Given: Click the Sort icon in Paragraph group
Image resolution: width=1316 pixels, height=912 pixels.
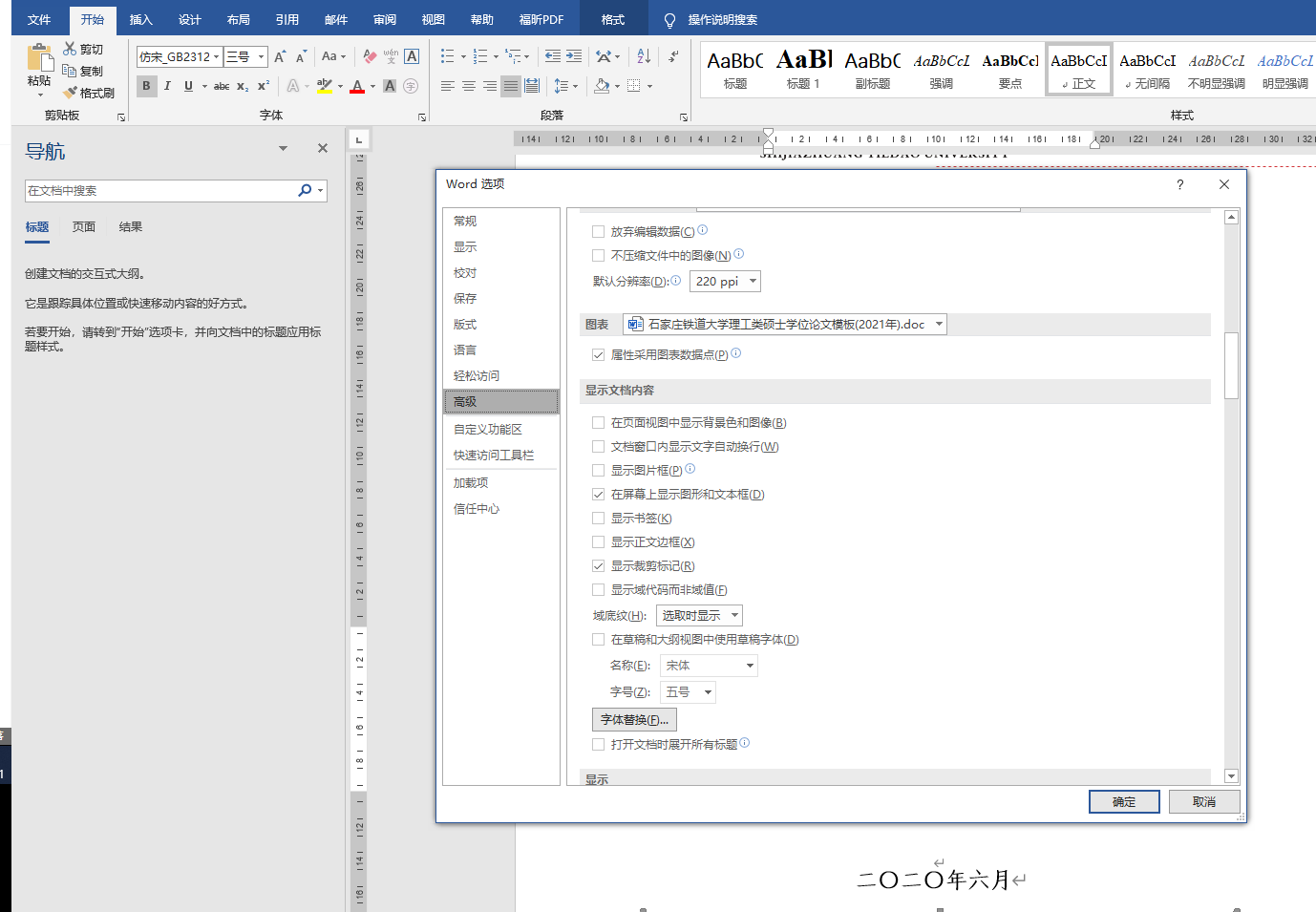Looking at the screenshot, I should point(643,55).
